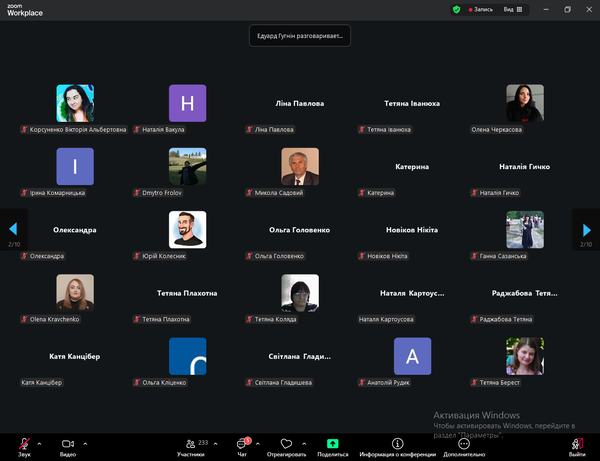Viewport: 600px width, 461px height.
Task: Unmute microphone with the Звук button
Action: coord(23,443)
